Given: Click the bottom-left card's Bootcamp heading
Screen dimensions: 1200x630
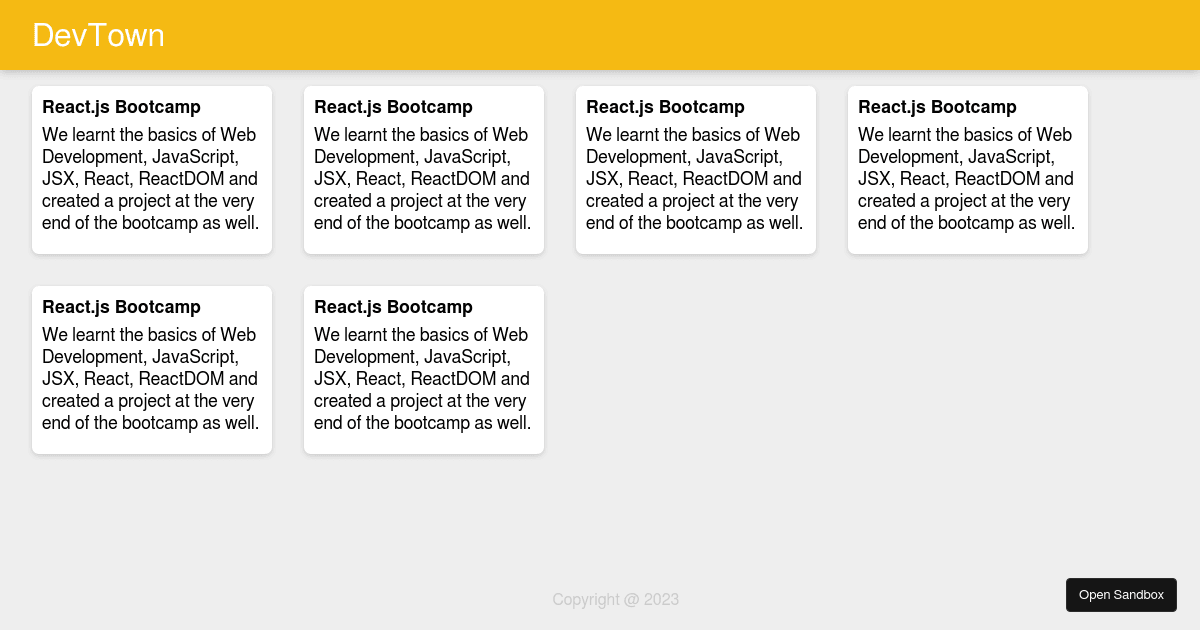Looking at the screenshot, I should [x=121, y=307].
